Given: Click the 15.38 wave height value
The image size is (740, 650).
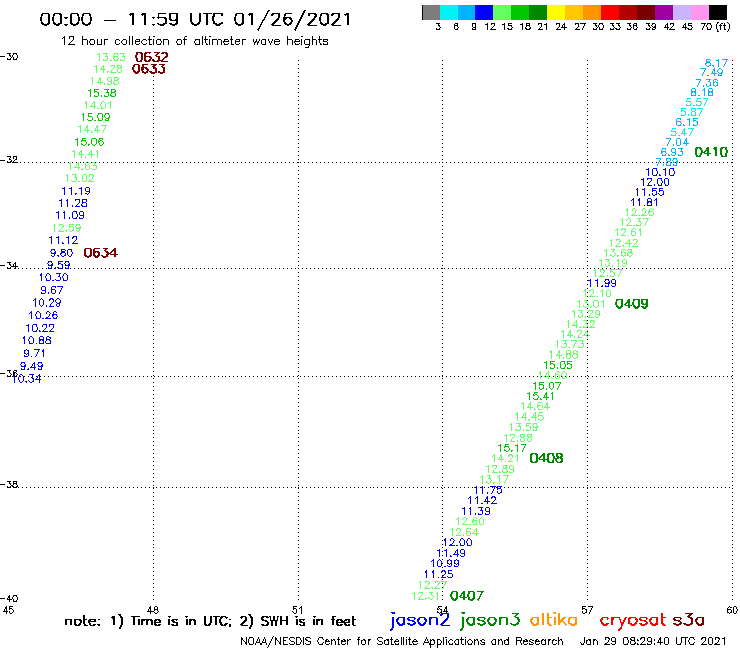Looking at the screenshot, I should [x=102, y=93].
